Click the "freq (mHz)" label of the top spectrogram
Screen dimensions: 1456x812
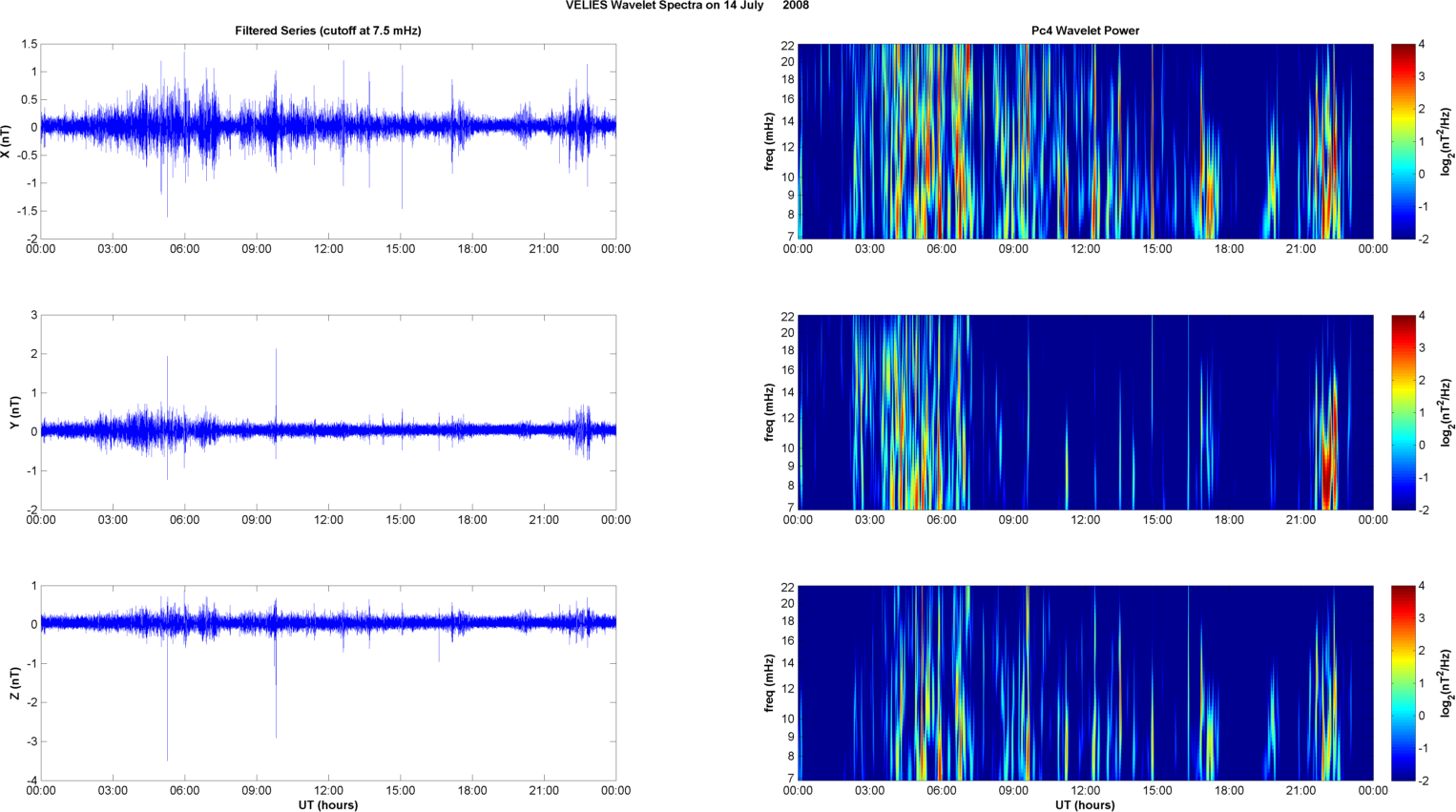(769, 141)
